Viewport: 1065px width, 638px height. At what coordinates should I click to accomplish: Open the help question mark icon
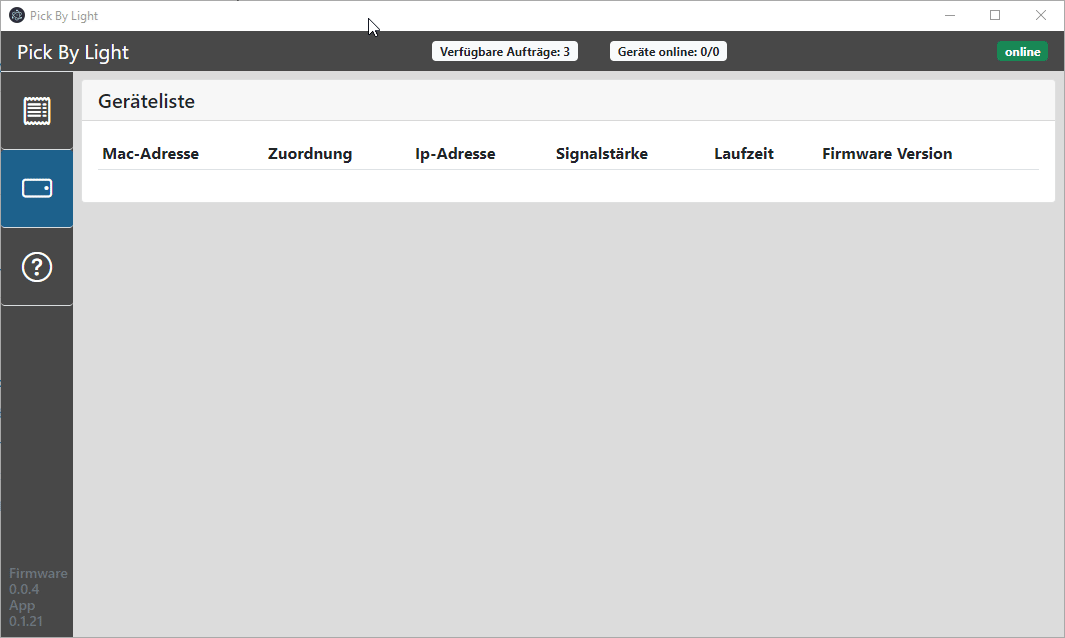coord(37,267)
